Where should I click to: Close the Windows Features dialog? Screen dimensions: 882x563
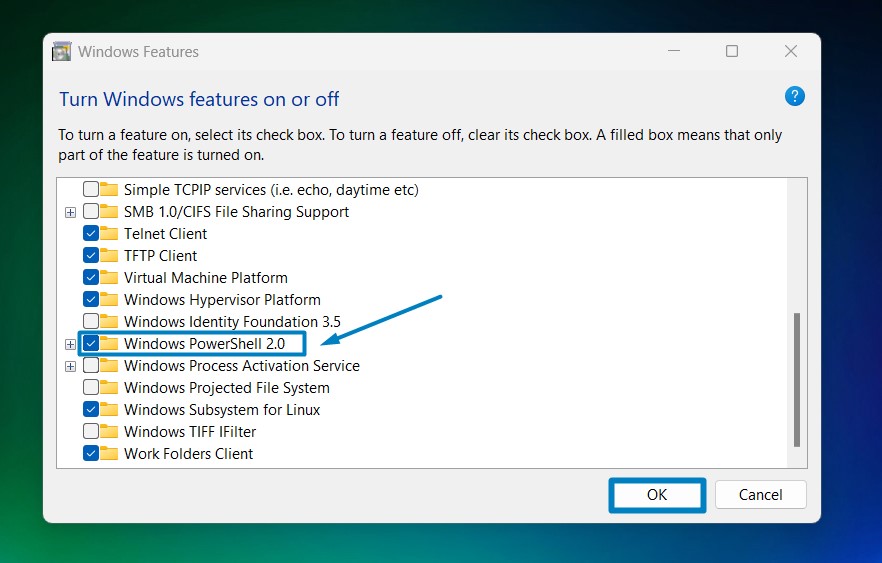click(x=791, y=51)
